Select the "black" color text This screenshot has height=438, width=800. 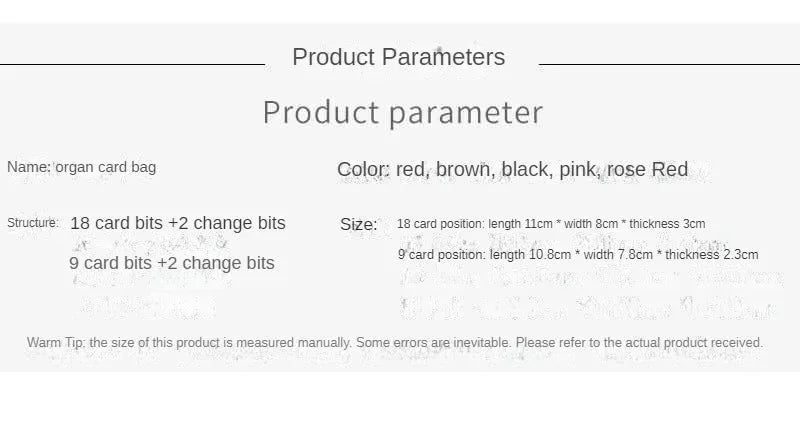coord(525,169)
